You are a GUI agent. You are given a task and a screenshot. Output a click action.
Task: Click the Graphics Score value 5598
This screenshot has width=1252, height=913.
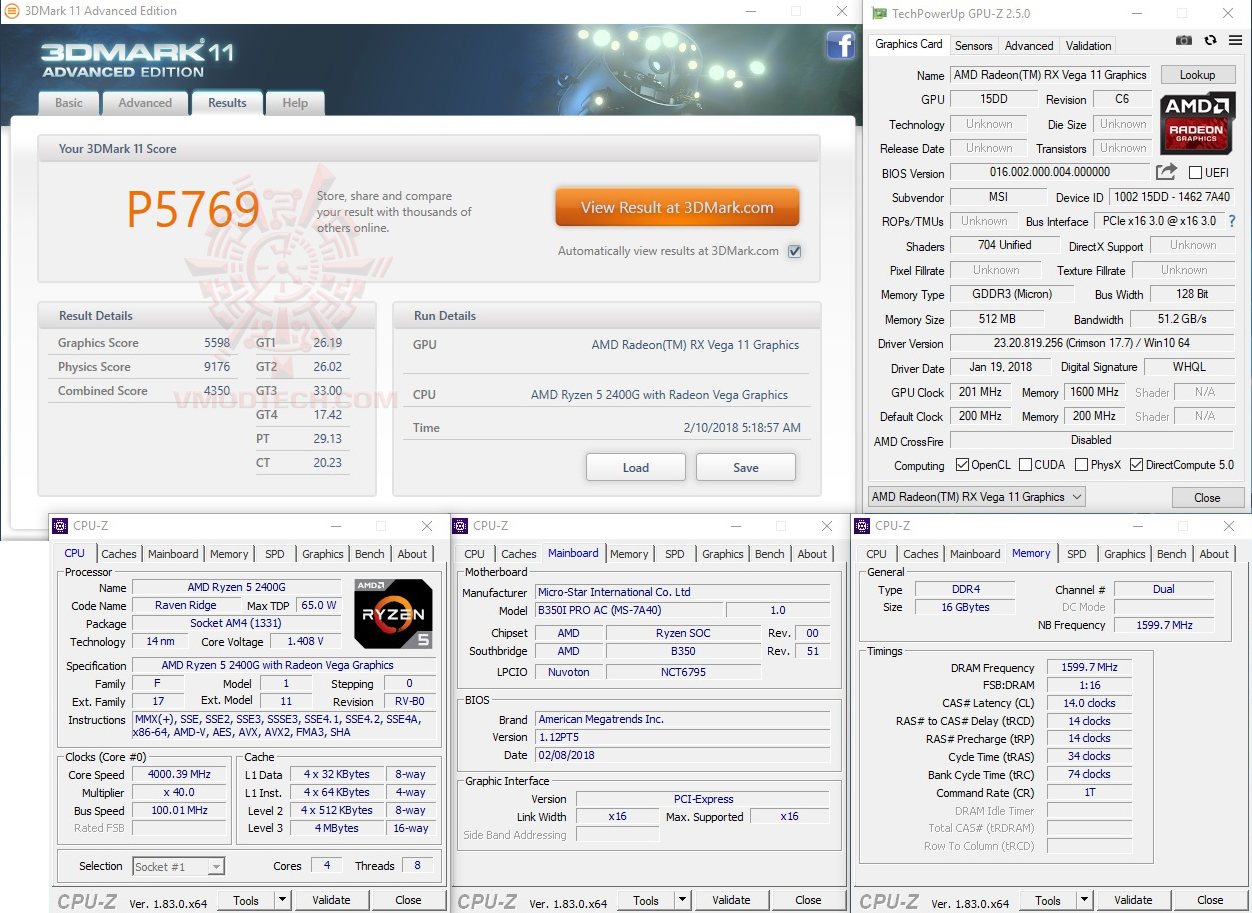217,343
